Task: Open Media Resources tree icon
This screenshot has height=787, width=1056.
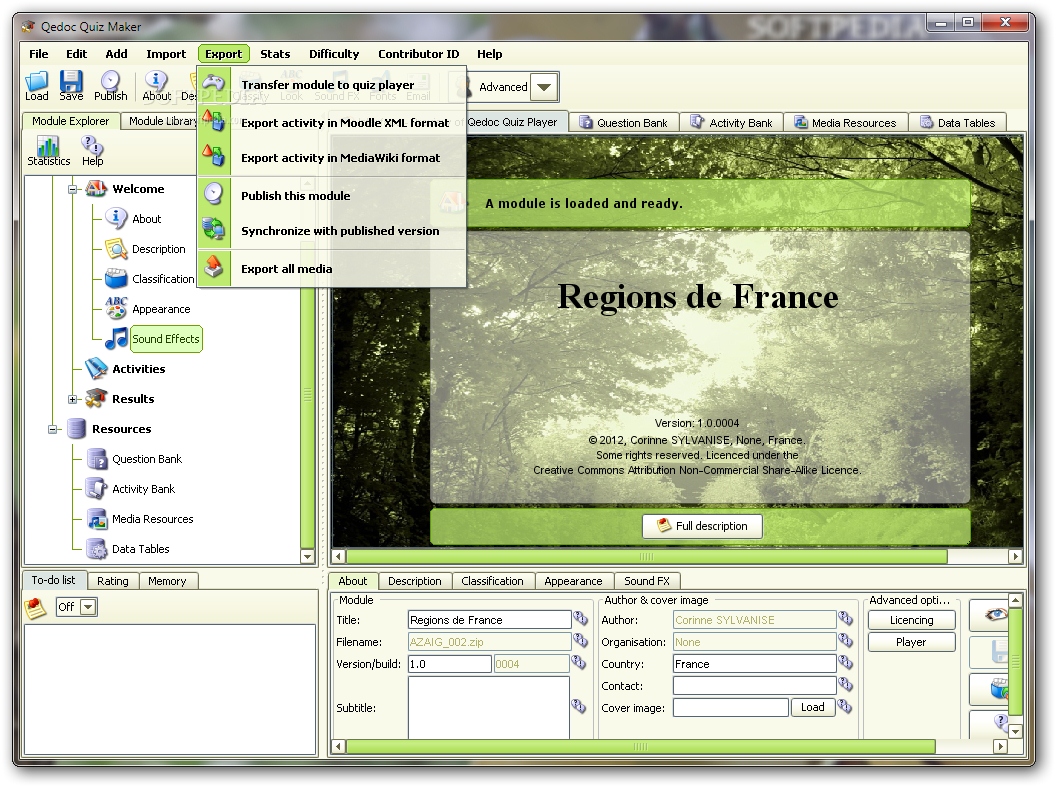Action: 96,518
